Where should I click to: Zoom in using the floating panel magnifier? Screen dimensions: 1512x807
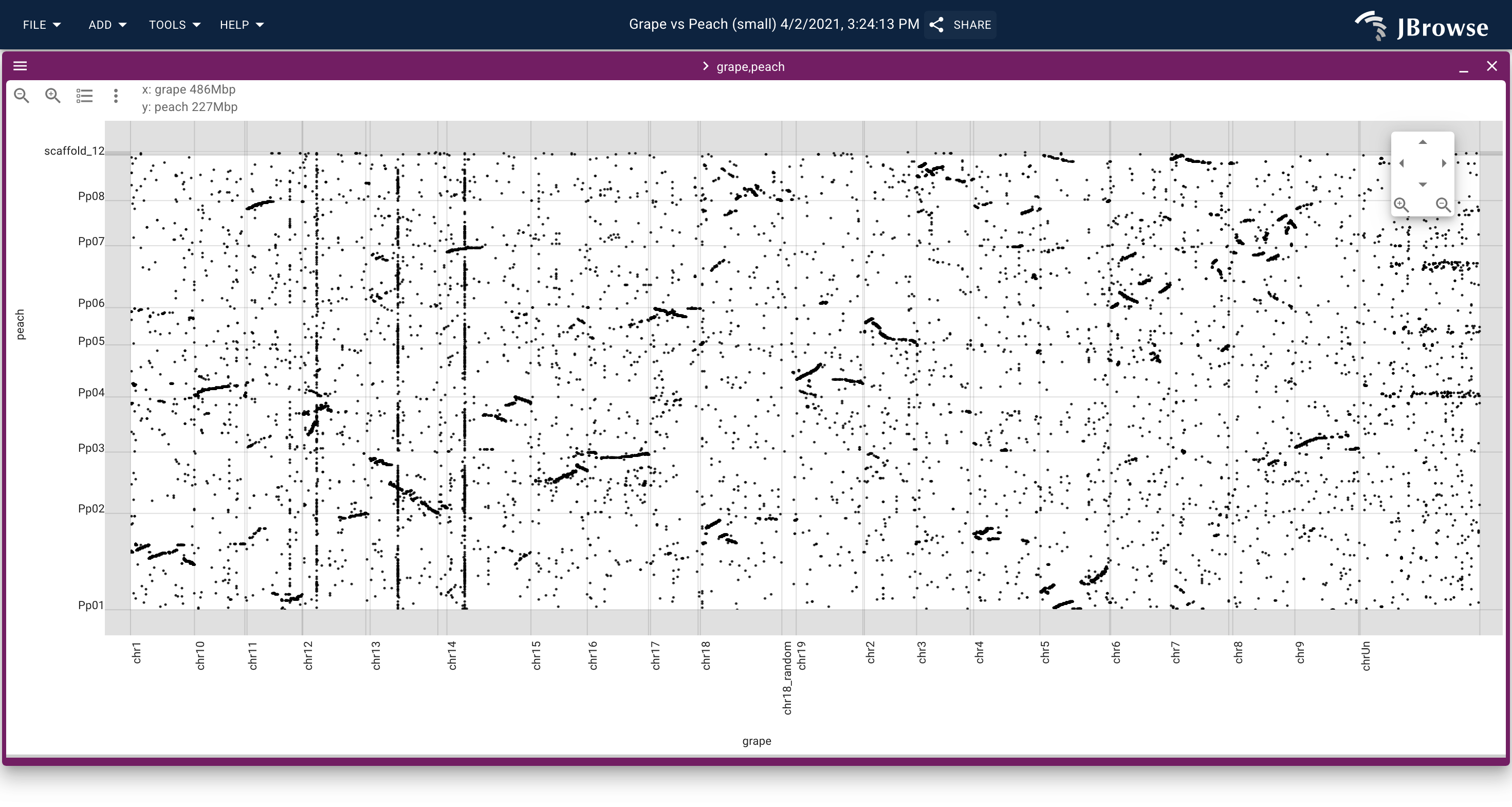coord(1402,204)
